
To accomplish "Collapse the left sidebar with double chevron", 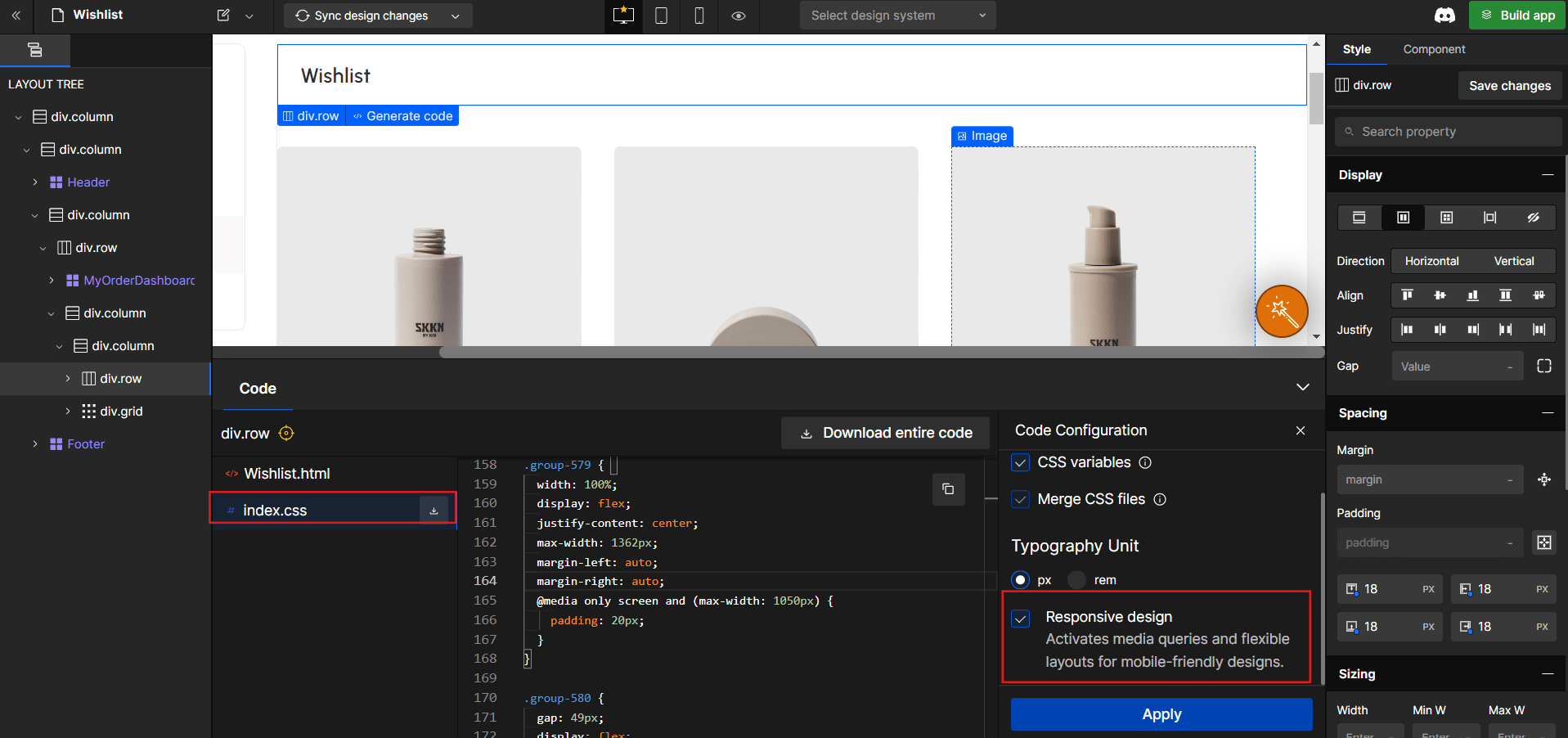I will click(16, 16).
